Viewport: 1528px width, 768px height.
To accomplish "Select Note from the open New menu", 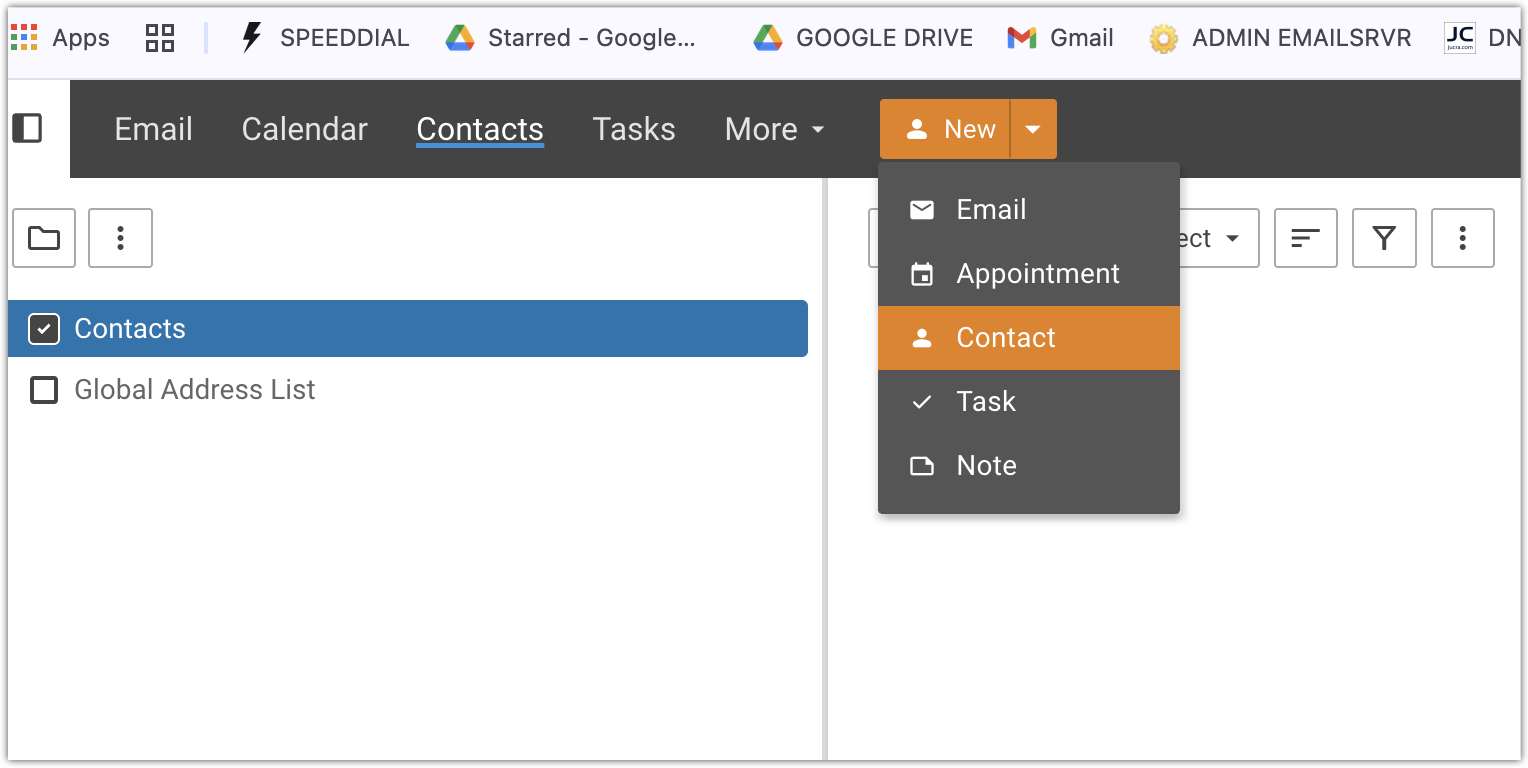I will click(986, 465).
